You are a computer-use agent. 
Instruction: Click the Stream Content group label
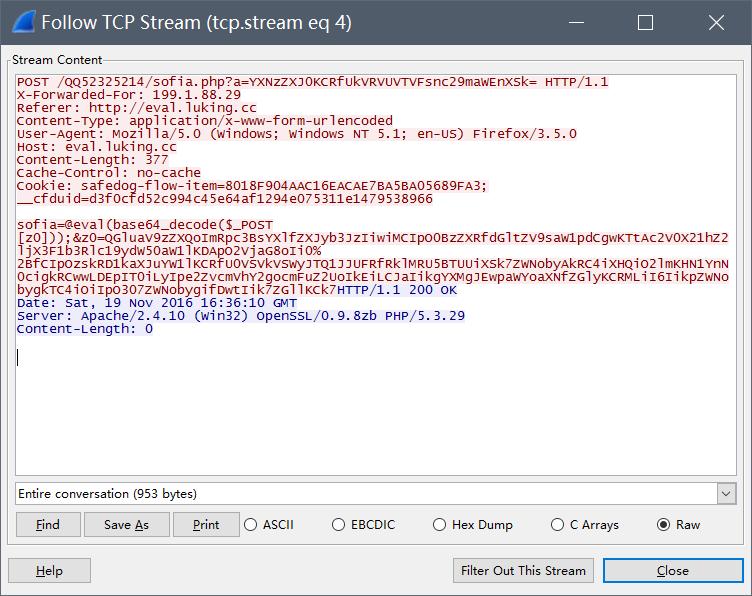57,60
